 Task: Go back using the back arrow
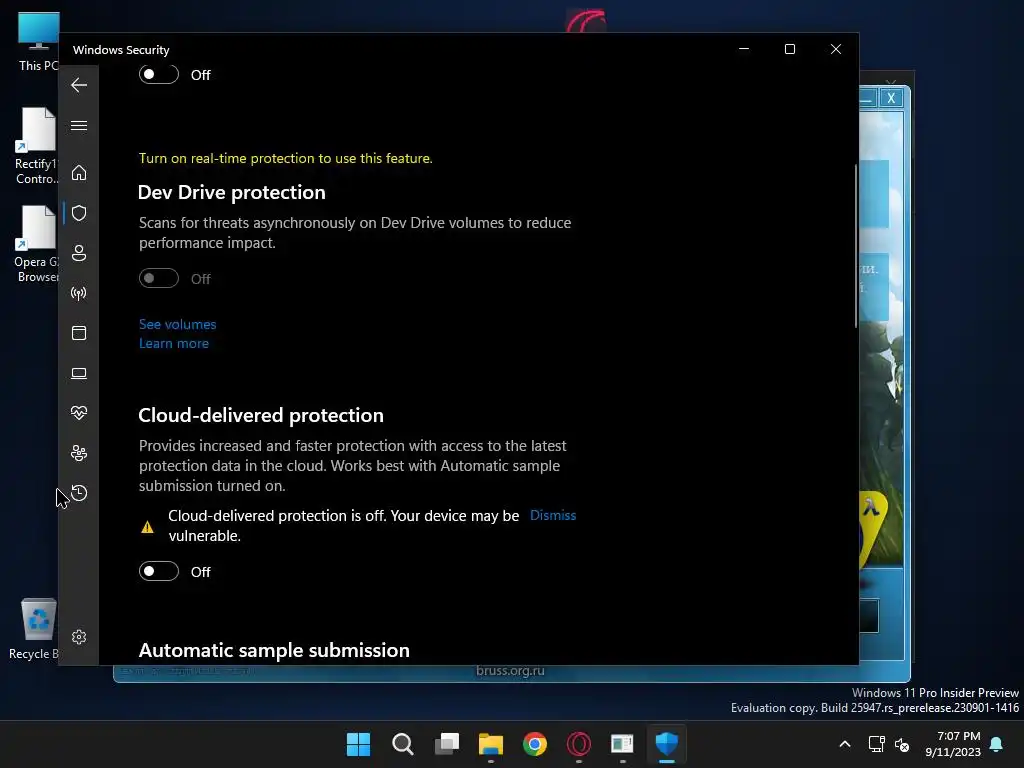tap(79, 85)
